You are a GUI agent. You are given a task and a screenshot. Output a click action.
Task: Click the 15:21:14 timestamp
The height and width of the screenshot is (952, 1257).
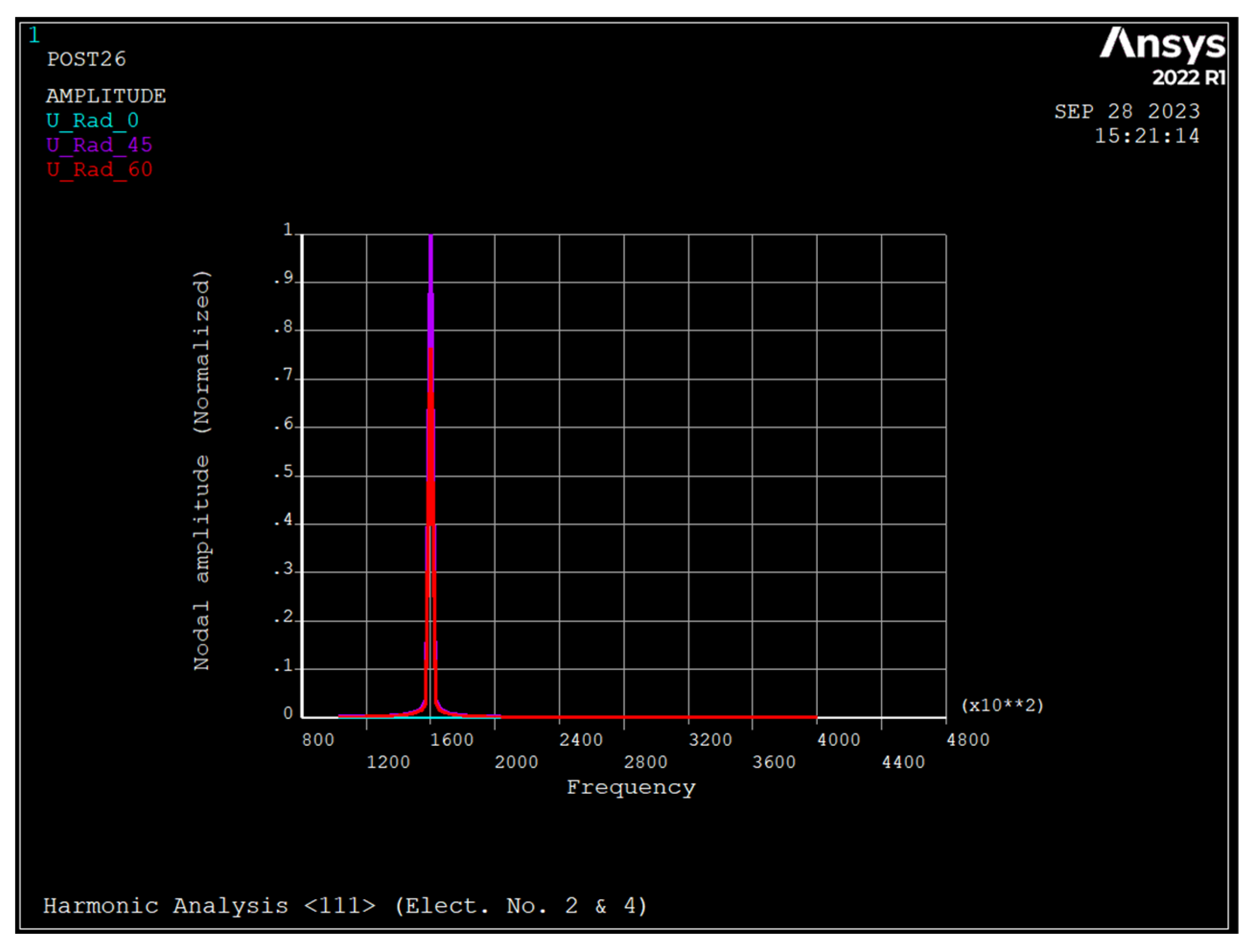[x=1147, y=137]
